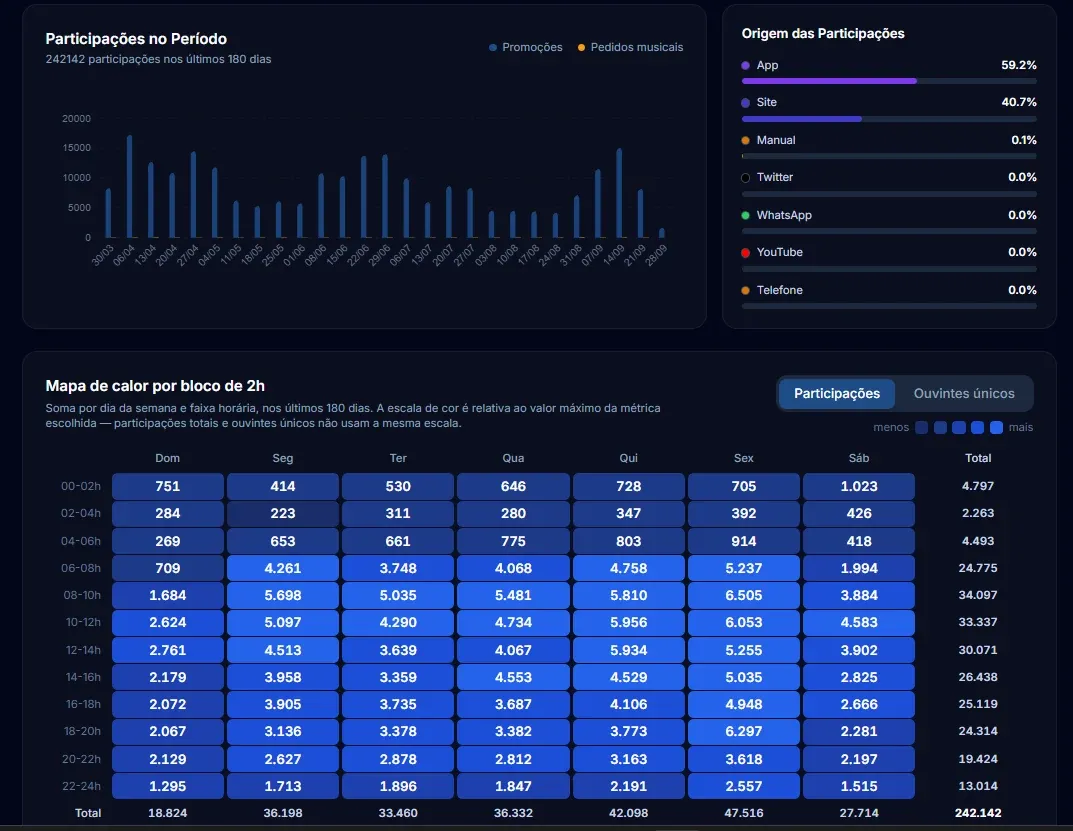Click the Dom column header
This screenshot has width=1073, height=831.
[x=168, y=458]
